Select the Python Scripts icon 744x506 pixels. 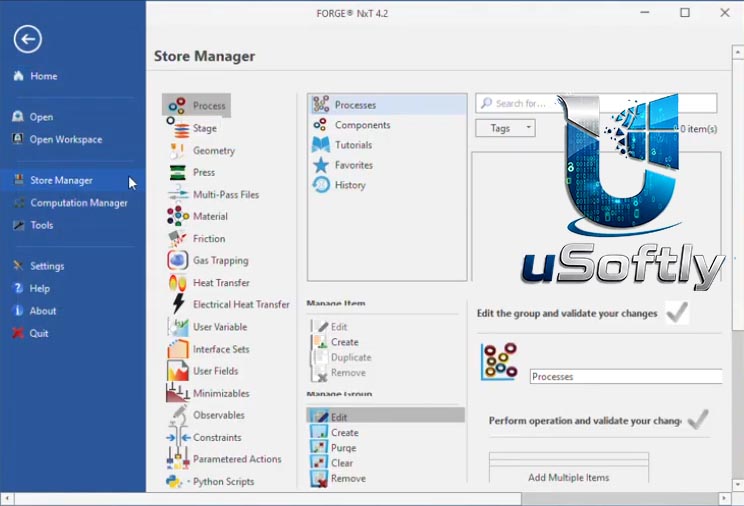175,481
